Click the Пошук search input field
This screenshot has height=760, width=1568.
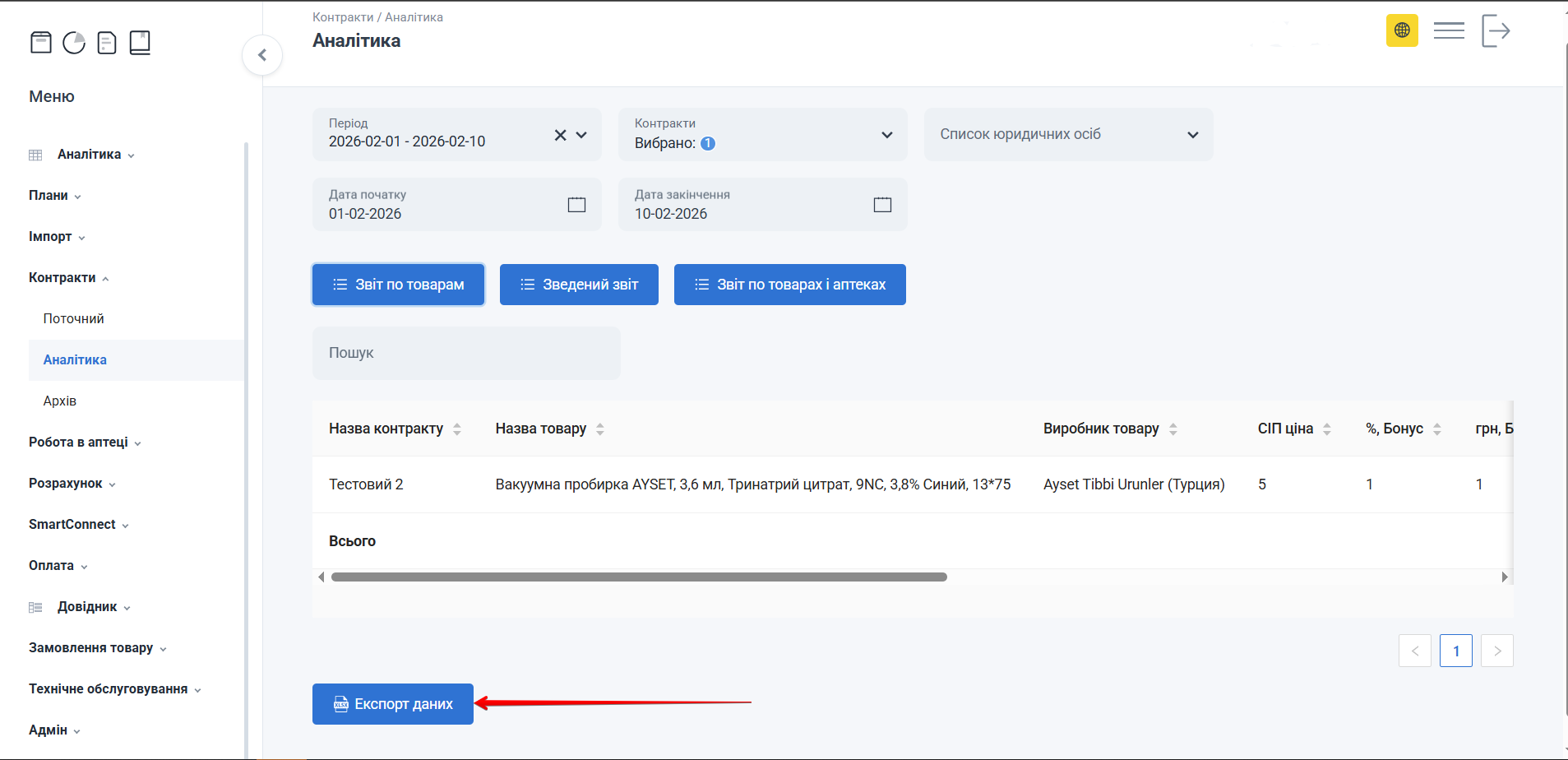[466, 353]
